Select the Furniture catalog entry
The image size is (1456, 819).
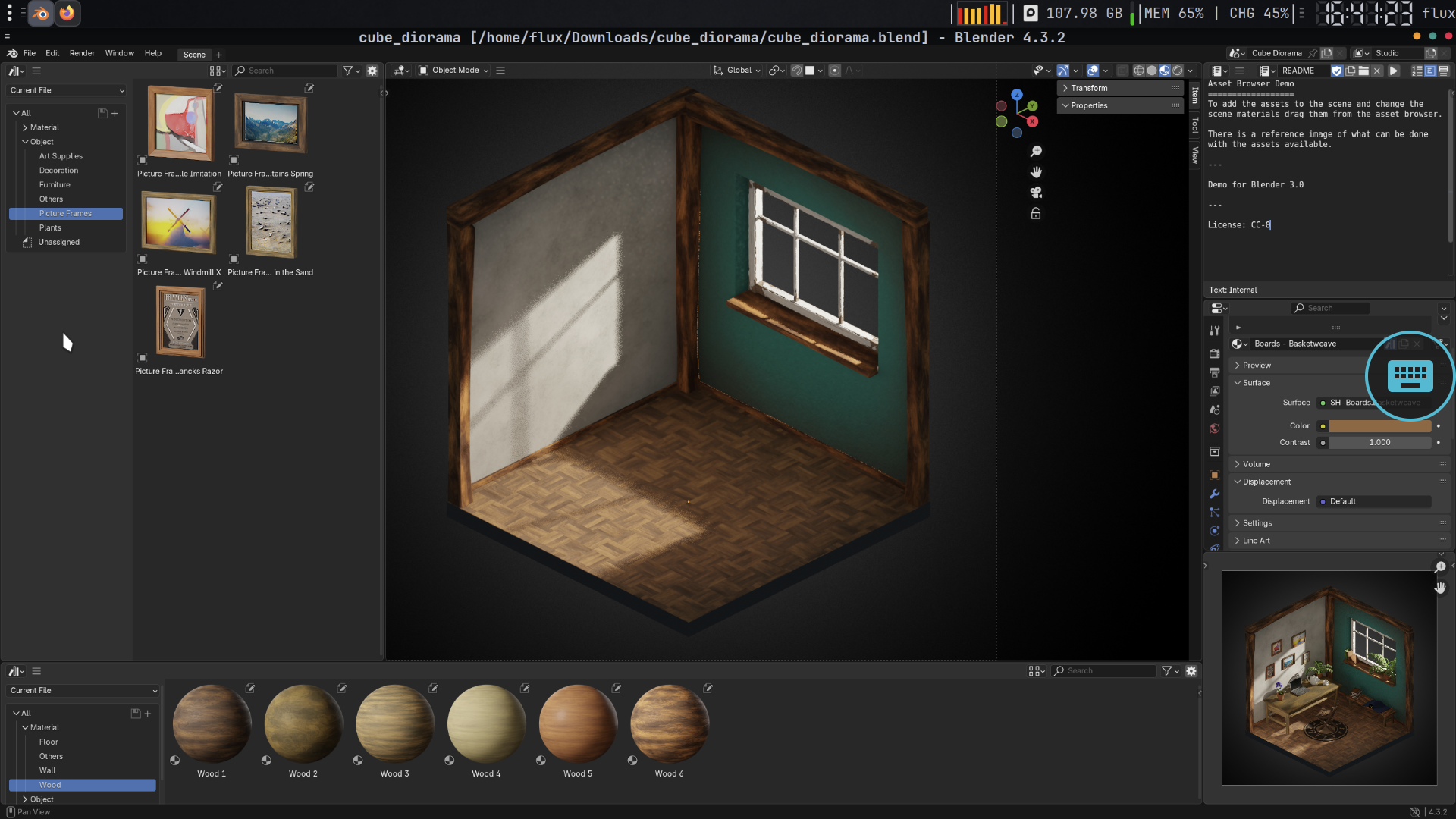point(55,185)
